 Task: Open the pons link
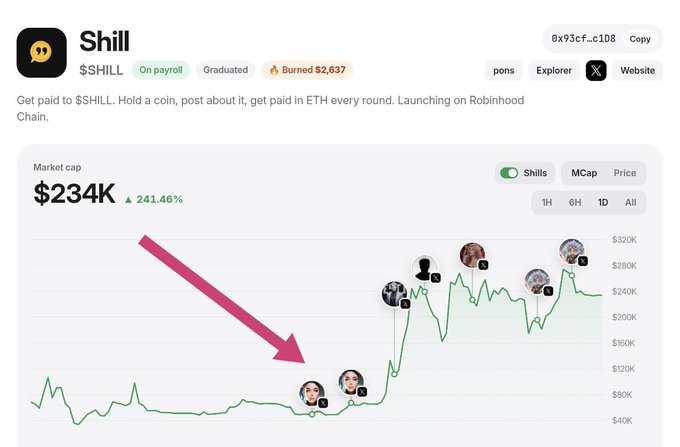503,70
